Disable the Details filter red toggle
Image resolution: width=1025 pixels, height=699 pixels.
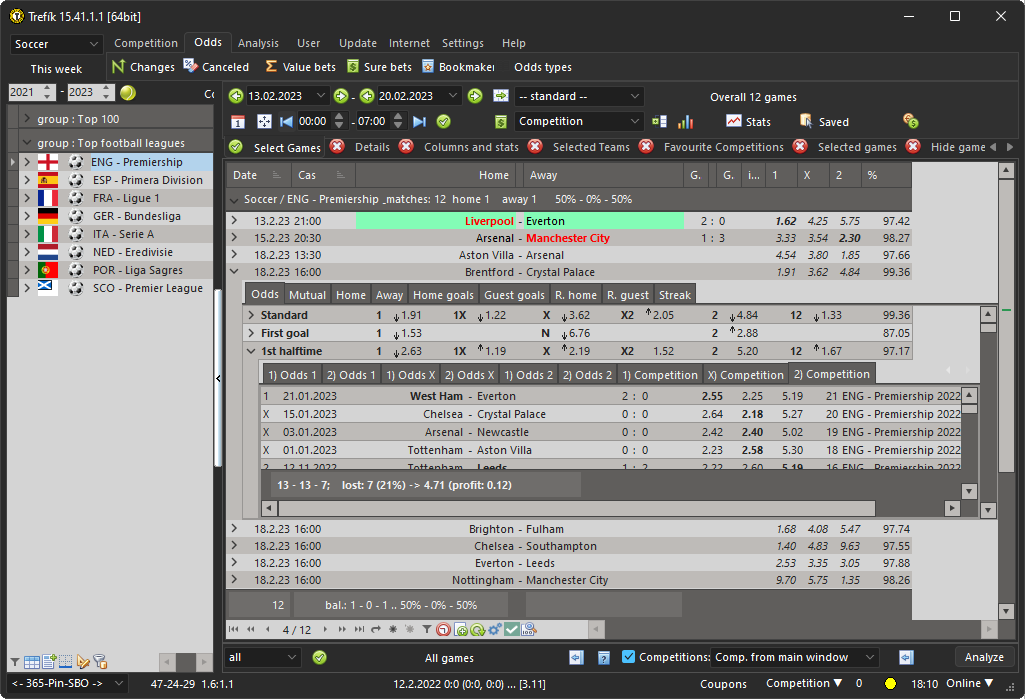click(x=338, y=147)
